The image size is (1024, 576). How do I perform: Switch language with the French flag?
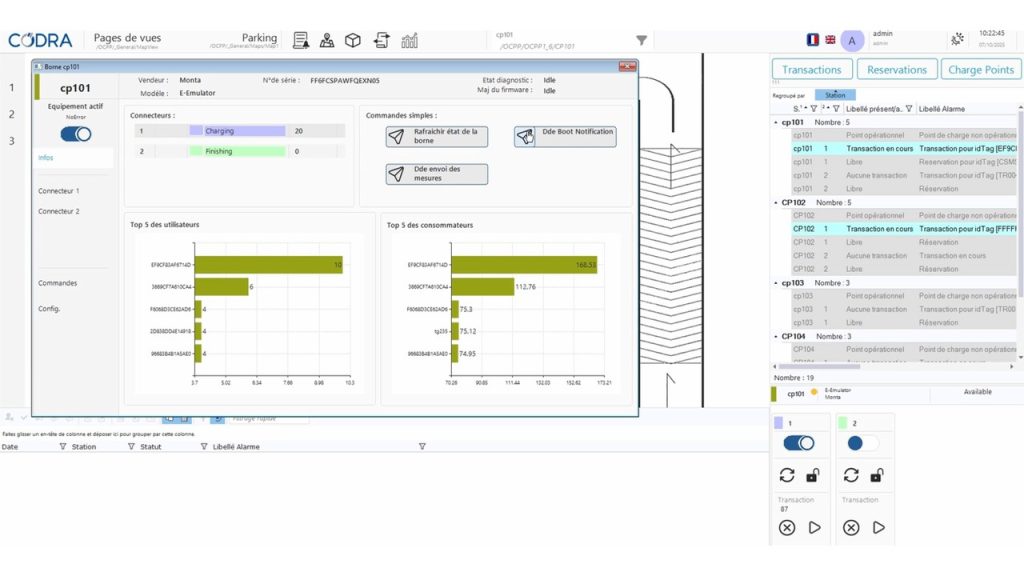812,40
